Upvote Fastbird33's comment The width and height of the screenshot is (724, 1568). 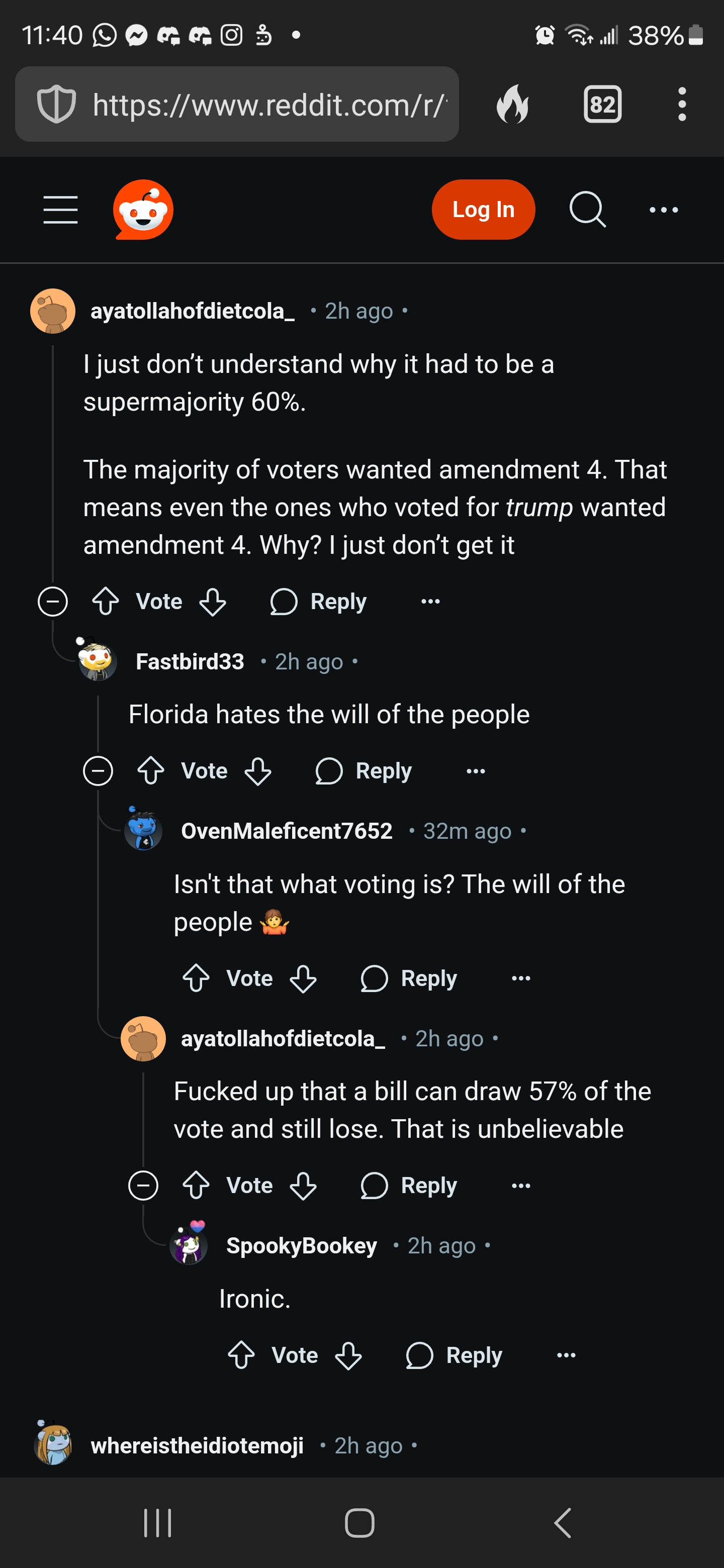coord(150,770)
